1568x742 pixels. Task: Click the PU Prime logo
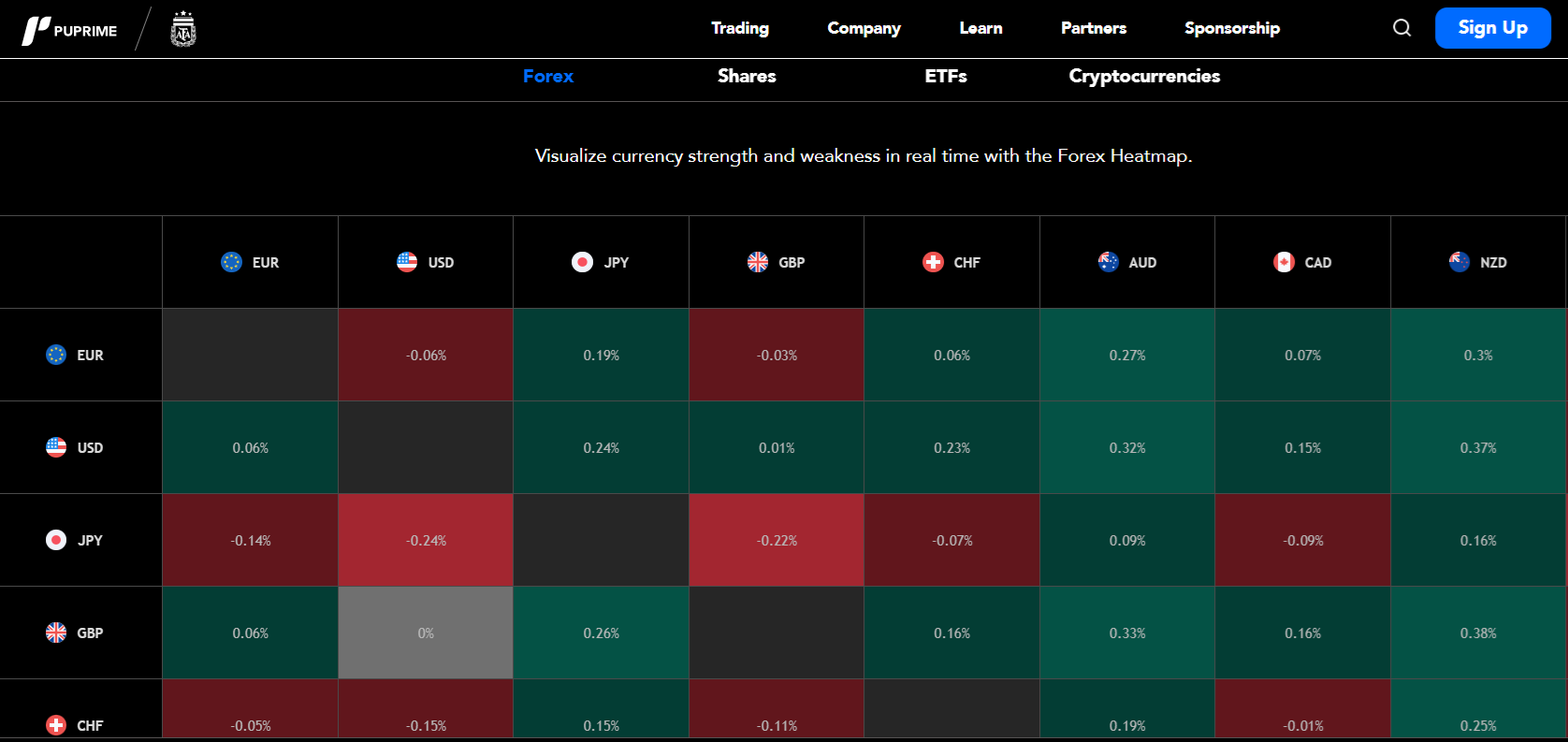pos(70,30)
